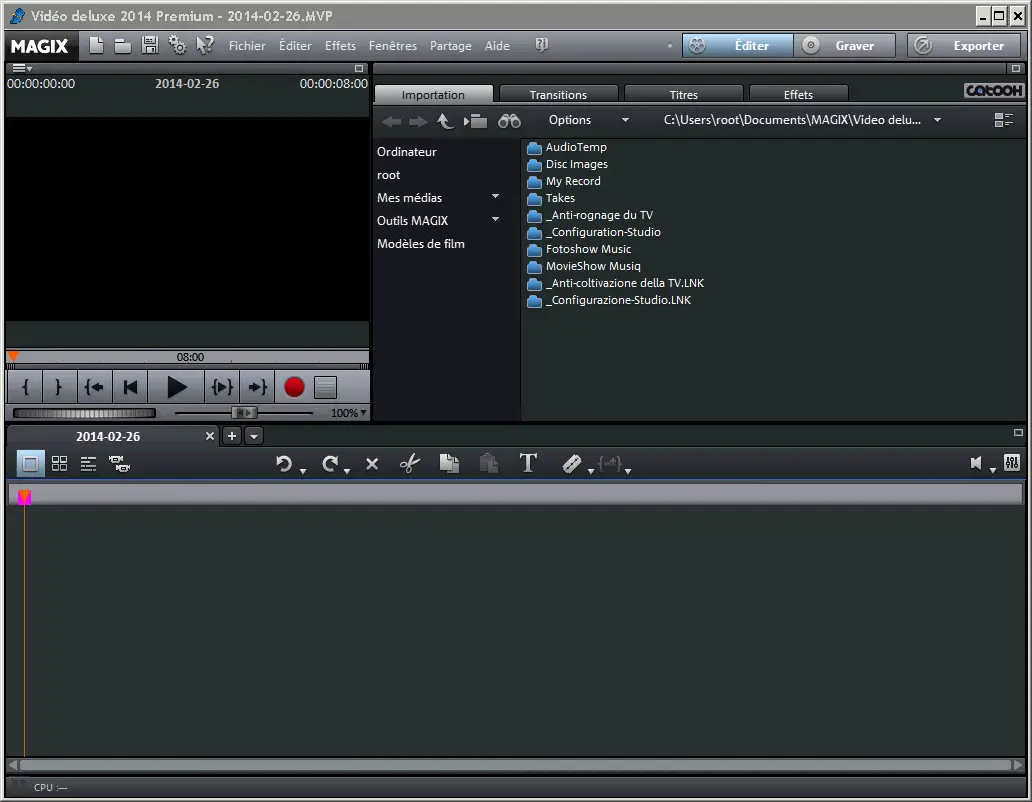Image resolution: width=1032 pixels, height=802 pixels.
Task: Switch to timeline mode
Action: (x=88, y=464)
